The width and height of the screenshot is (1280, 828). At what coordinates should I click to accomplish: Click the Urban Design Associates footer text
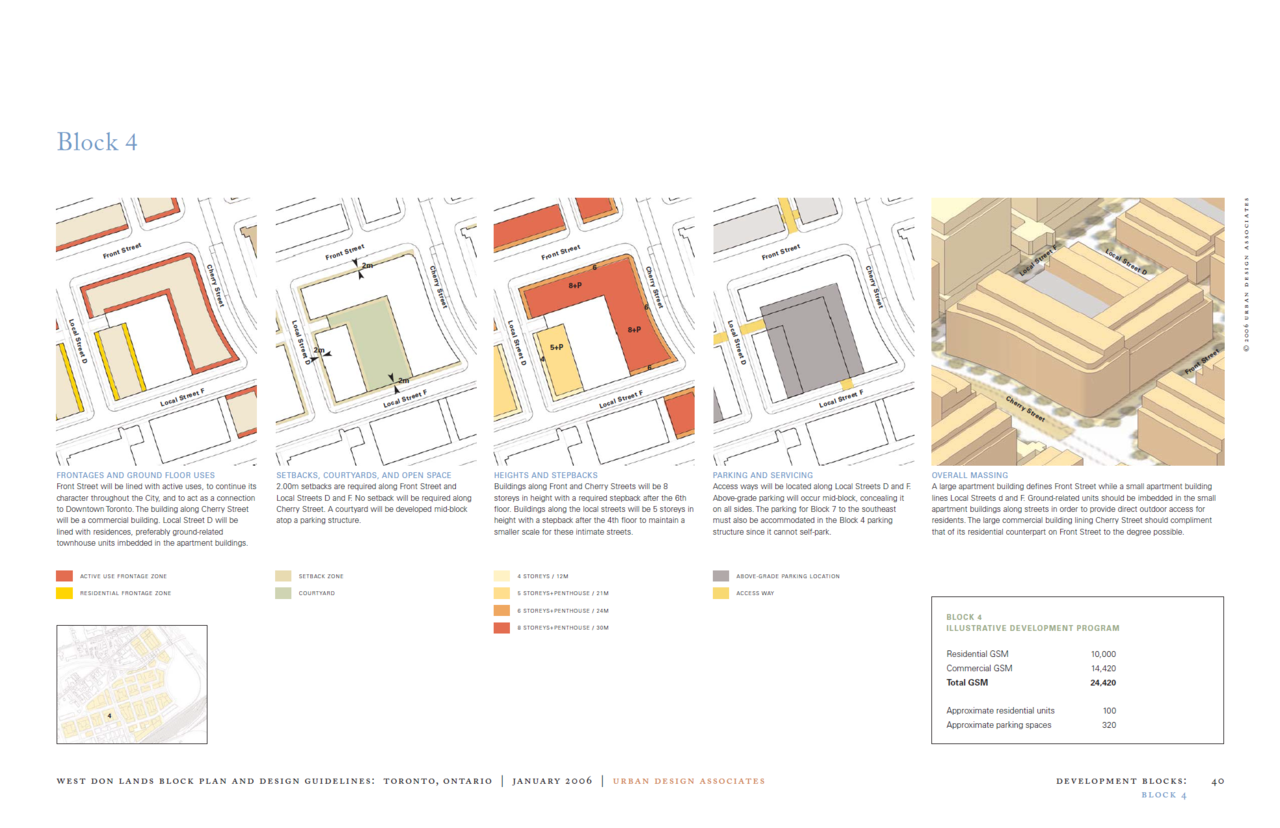(x=689, y=781)
